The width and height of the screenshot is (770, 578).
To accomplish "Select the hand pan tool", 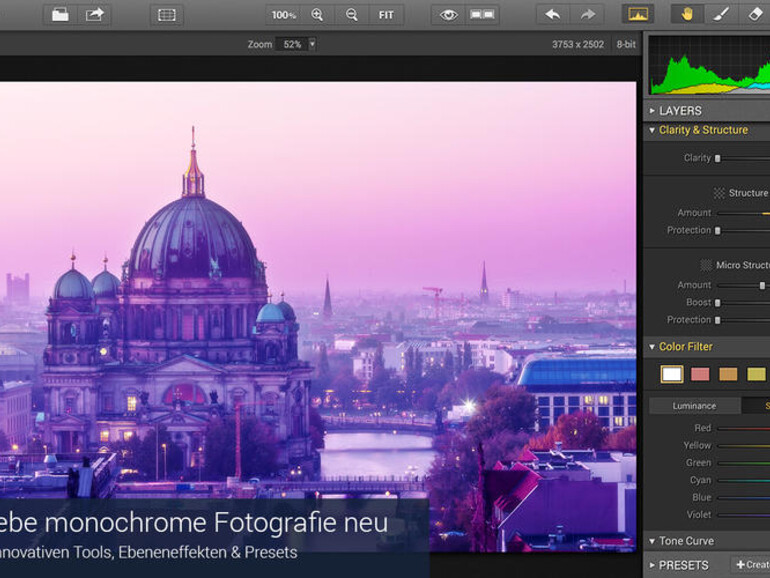I will [x=687, y=15].
